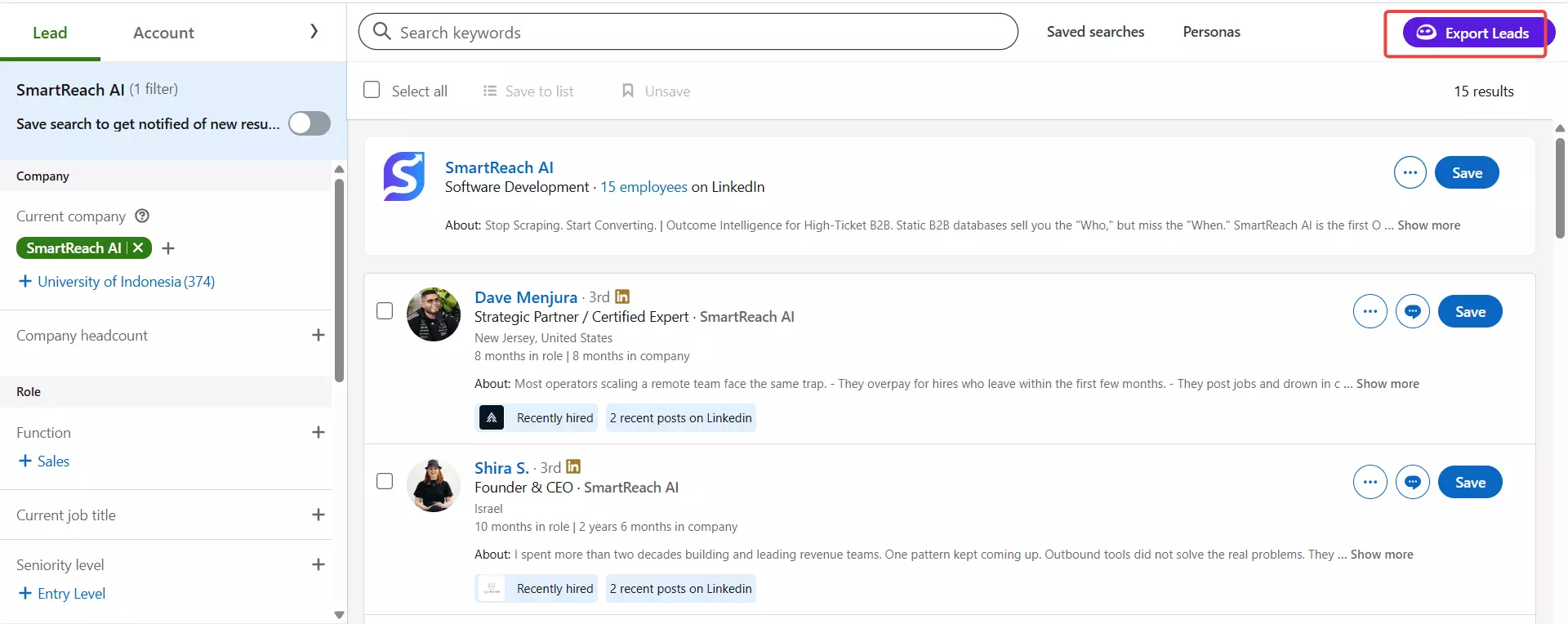Toggle save search notifications switch
The width and height of the screenshot is (1568, 624).
(310, 123)
